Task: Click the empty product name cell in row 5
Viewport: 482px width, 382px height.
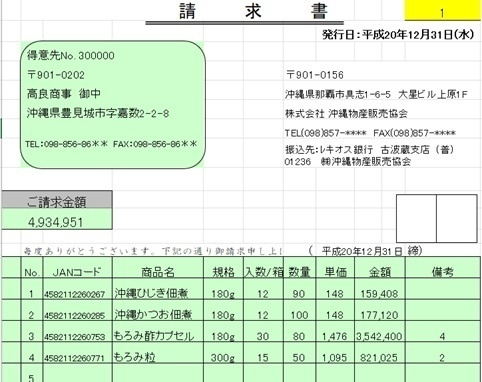Action: (x=158, y=373)
